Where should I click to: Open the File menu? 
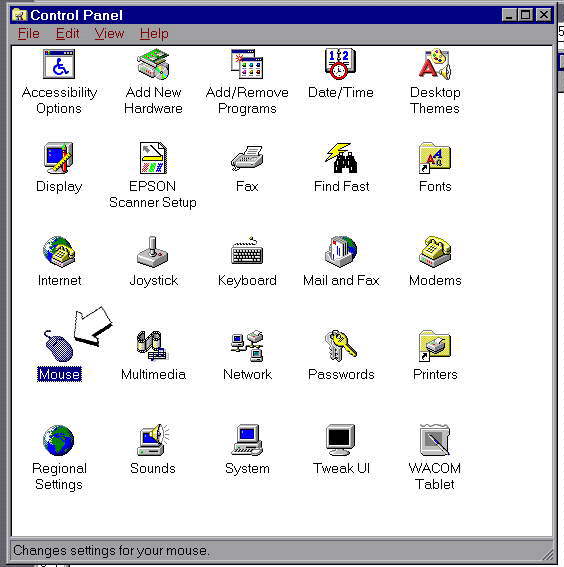[x=29, y=34]
